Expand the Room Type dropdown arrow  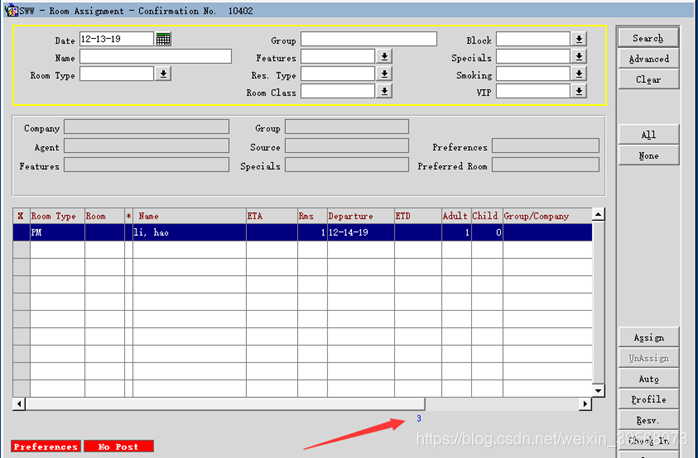pyautogui.click(x=163, y=74)
